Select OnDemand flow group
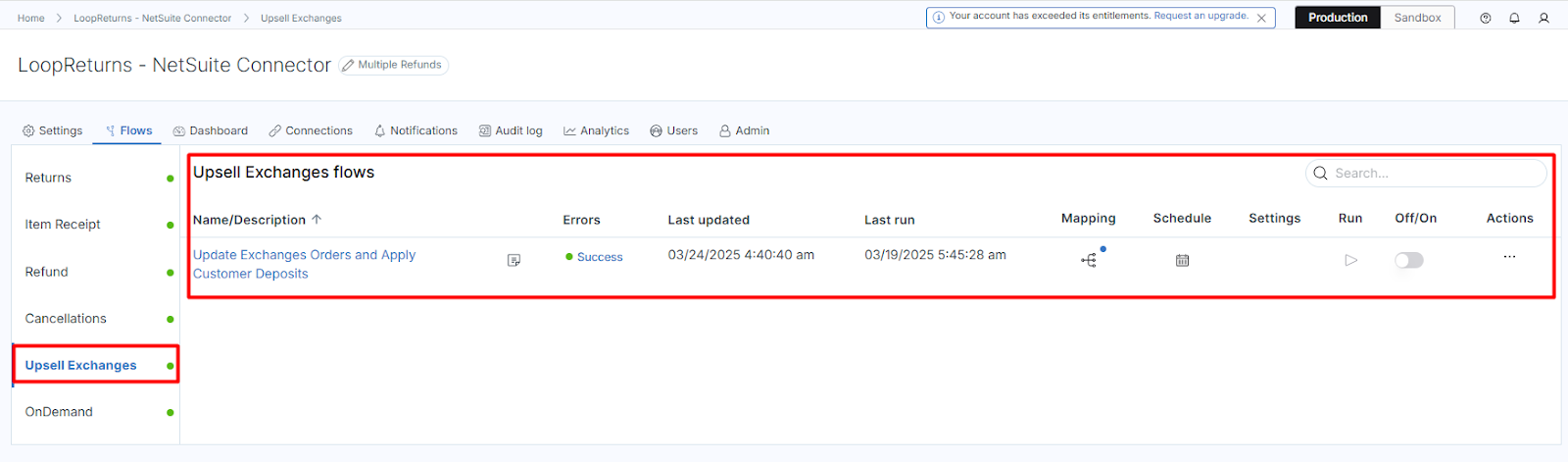 pyautogui.click(x=96, y=412)
